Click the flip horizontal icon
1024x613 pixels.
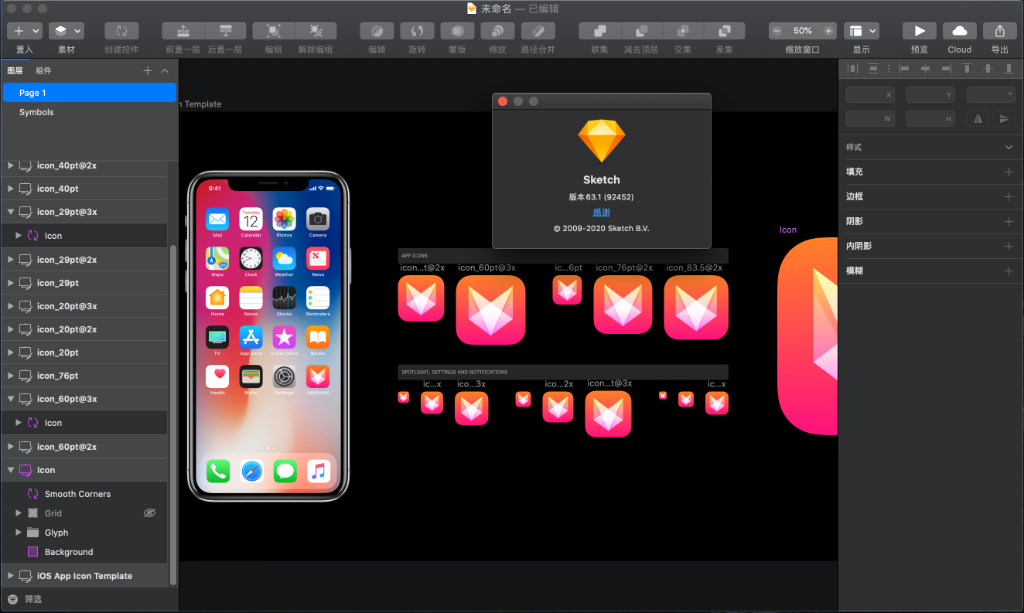pyautogui.click(x=978, y=119)
